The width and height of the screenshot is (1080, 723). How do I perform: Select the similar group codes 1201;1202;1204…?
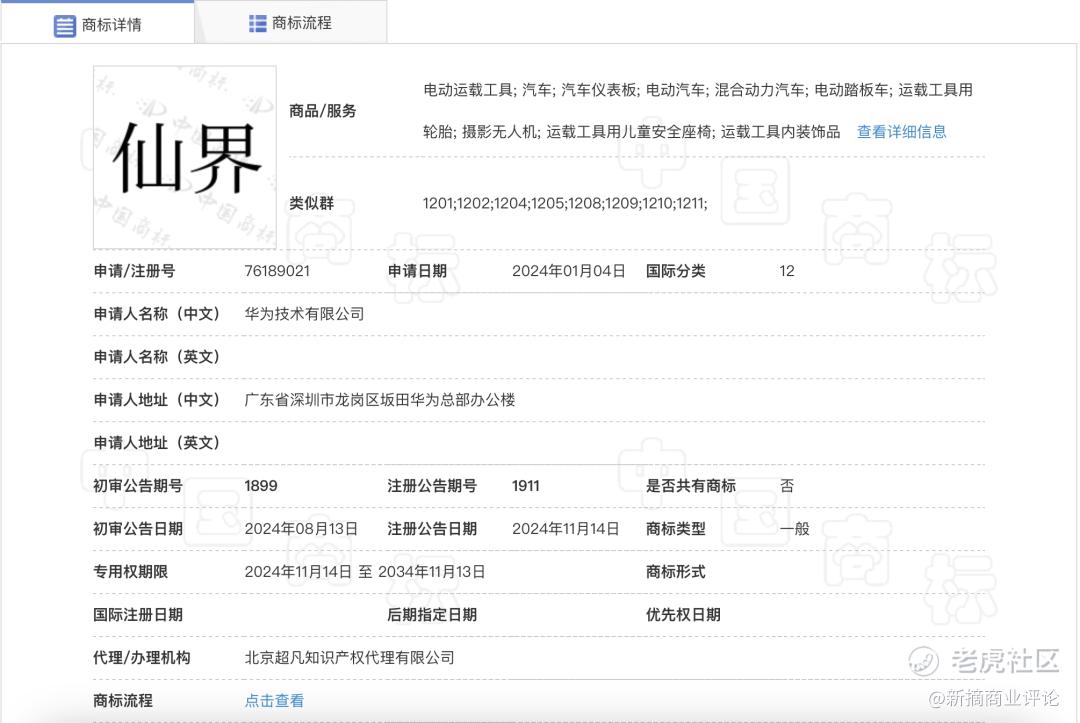[565, 203]
